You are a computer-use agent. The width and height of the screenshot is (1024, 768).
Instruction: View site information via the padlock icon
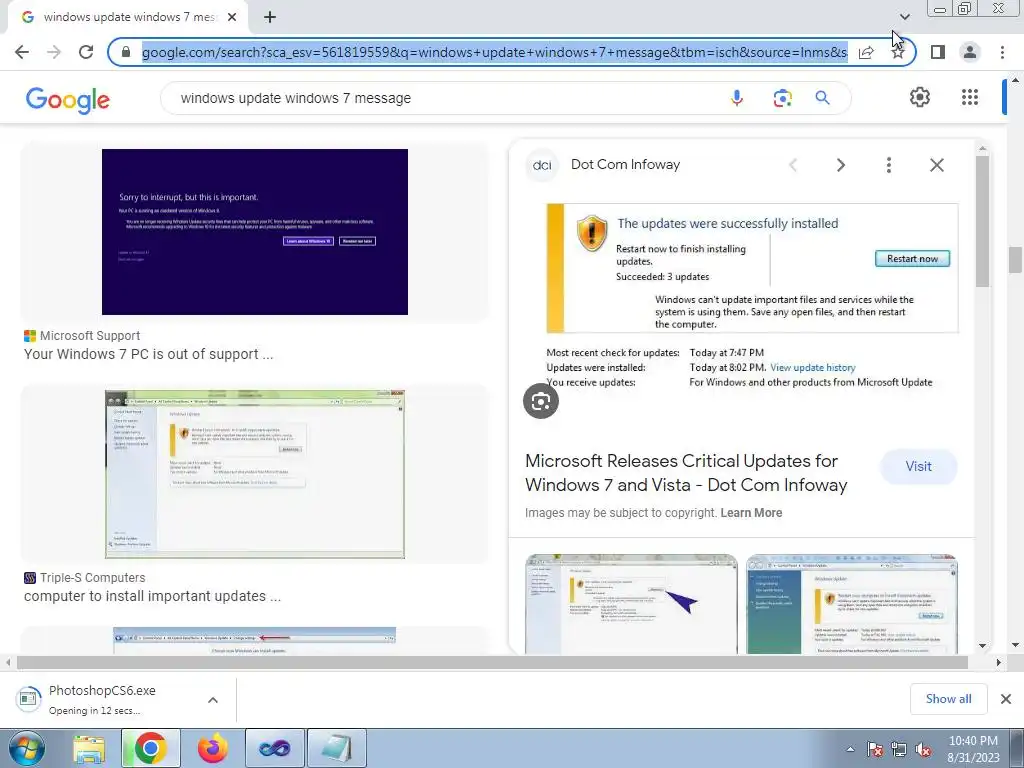[x=126, y=52]
